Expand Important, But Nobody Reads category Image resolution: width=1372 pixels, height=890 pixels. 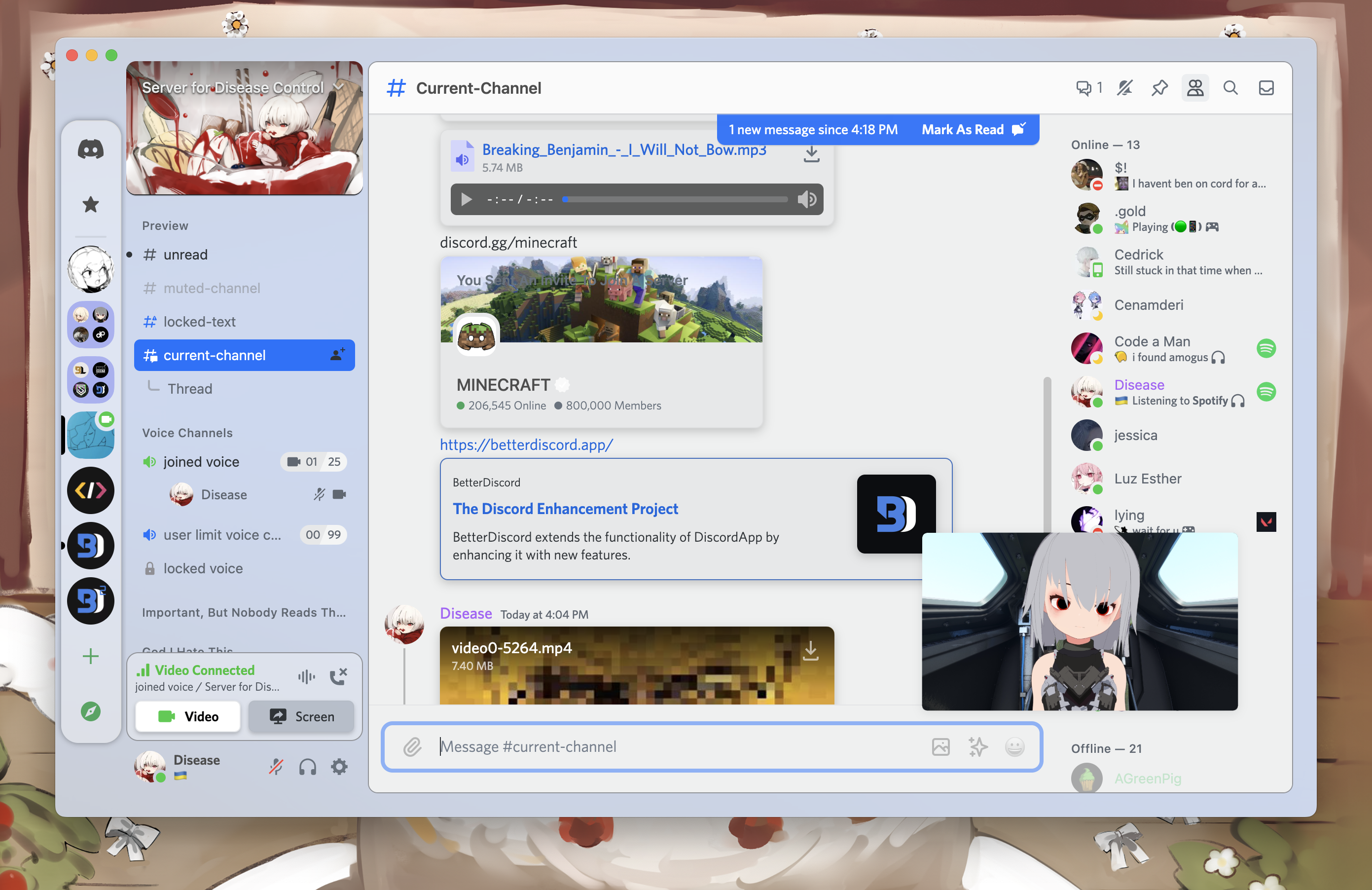[x=244, y=612]
